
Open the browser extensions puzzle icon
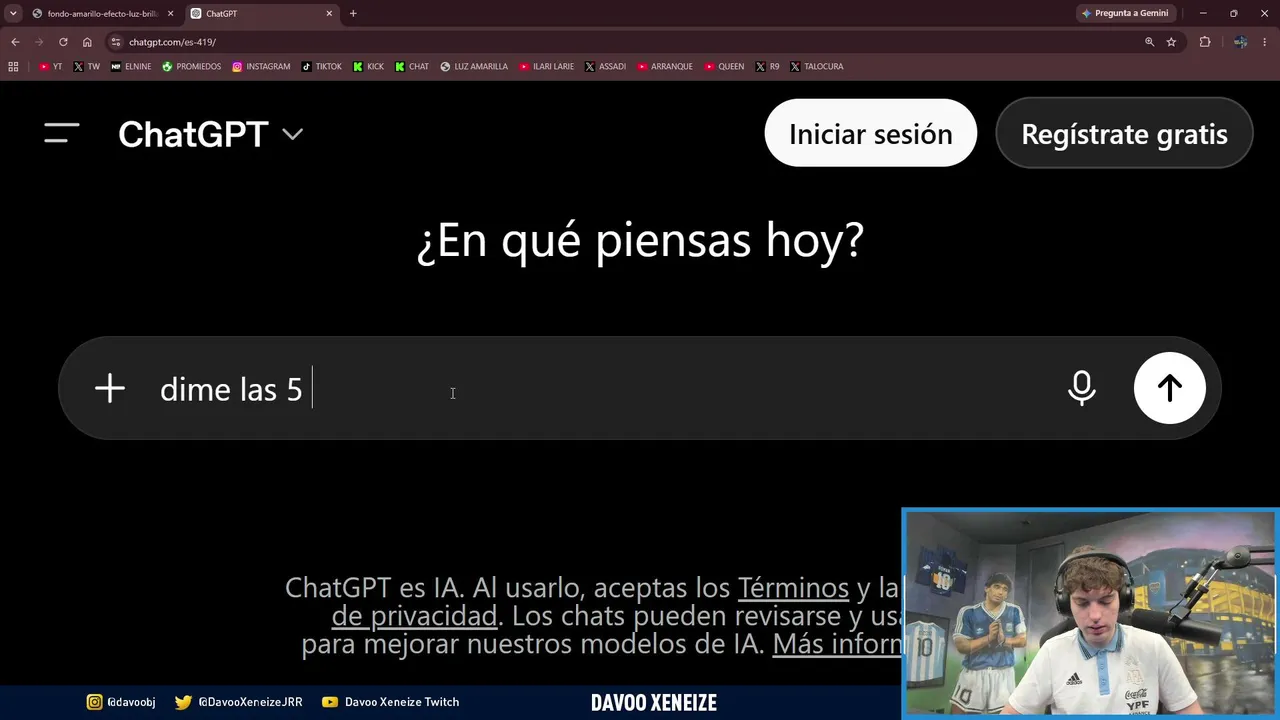coord(1205,42)
